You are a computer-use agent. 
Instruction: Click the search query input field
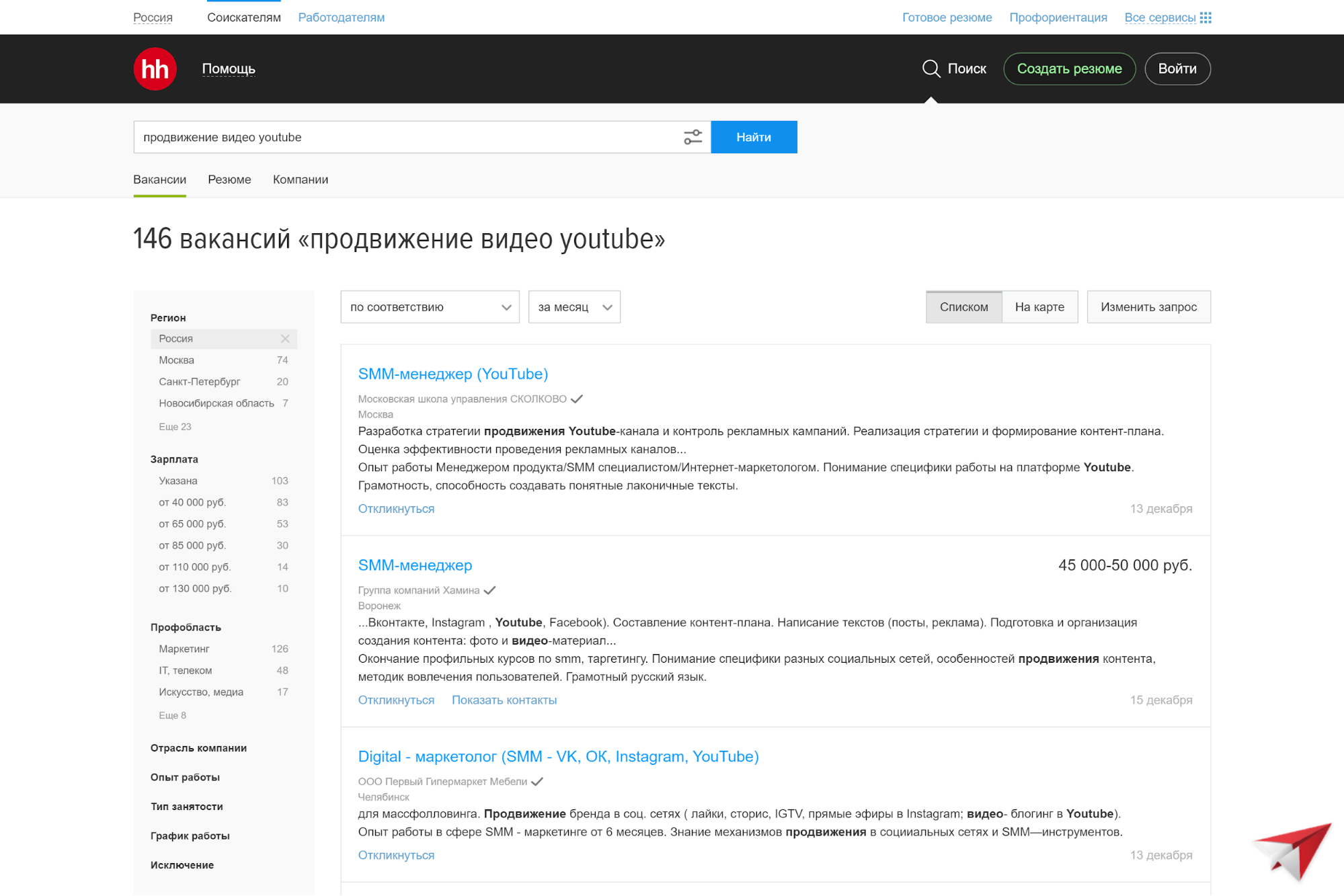click(x=403, y=137)
